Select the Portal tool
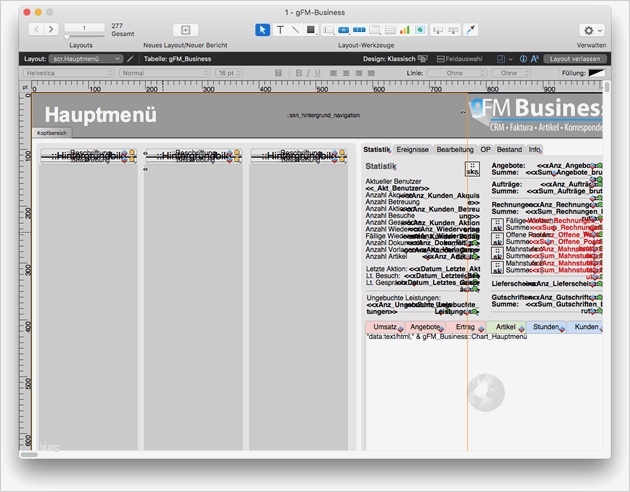 [390, 30]
